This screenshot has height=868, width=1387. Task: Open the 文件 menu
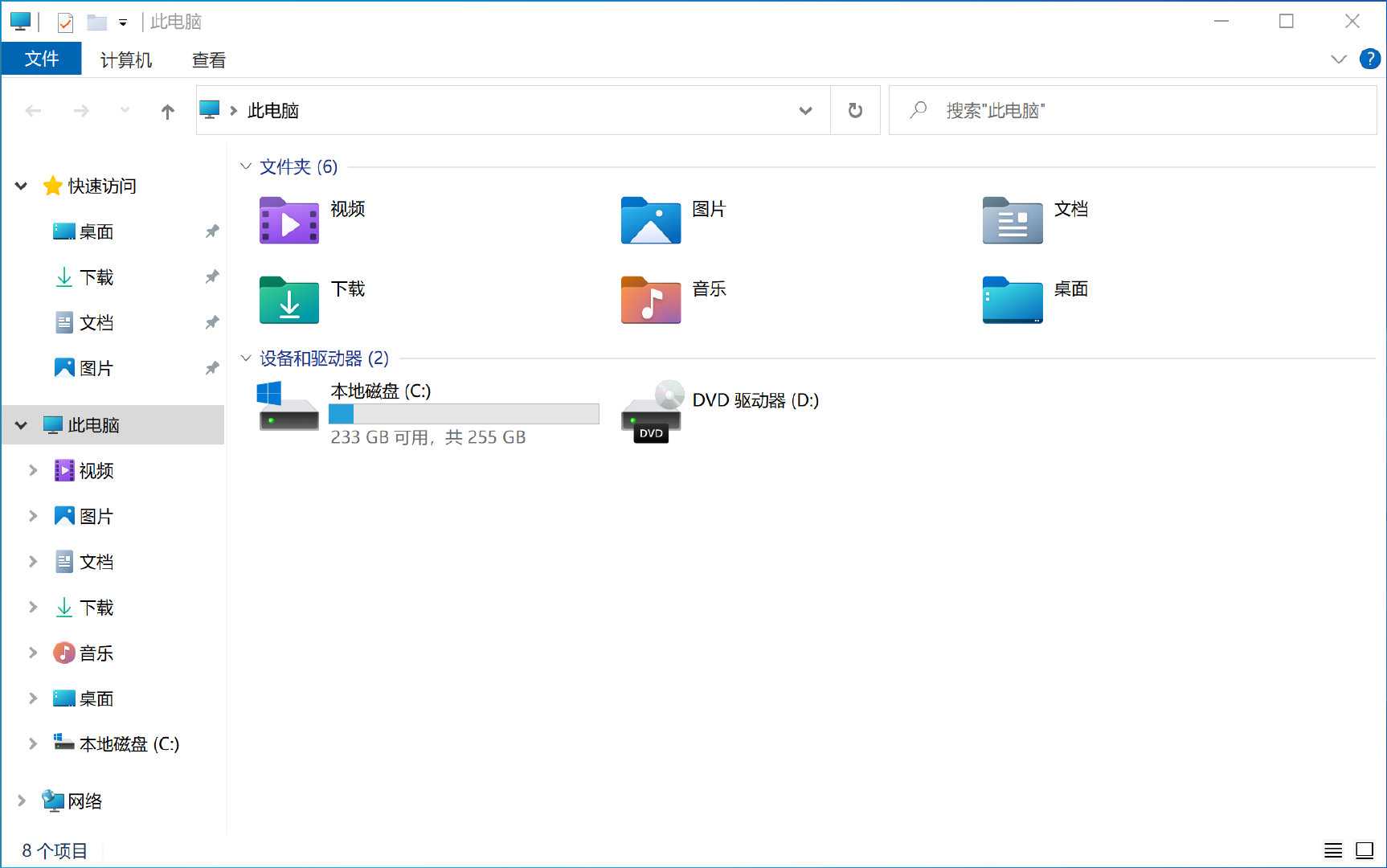click(x=41, y=59)
